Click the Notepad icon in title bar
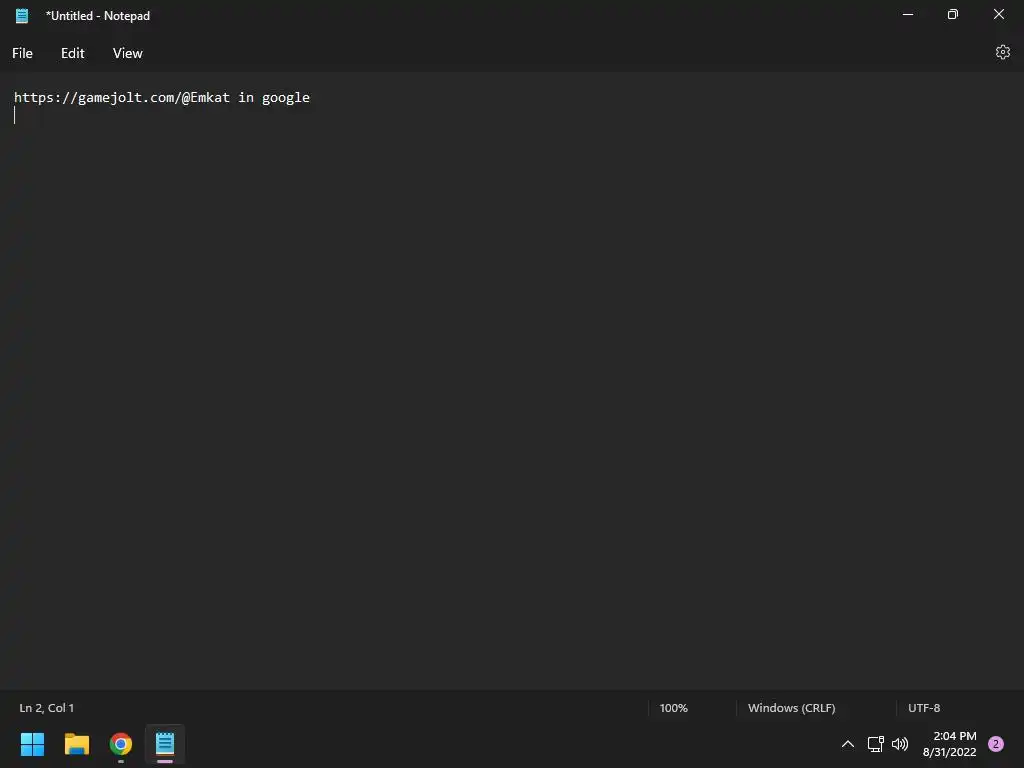1024x768 pixels. [22, 16]
